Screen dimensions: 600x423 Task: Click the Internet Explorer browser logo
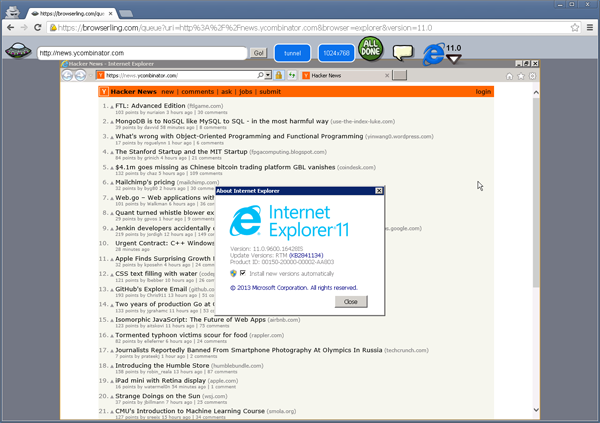433,54
